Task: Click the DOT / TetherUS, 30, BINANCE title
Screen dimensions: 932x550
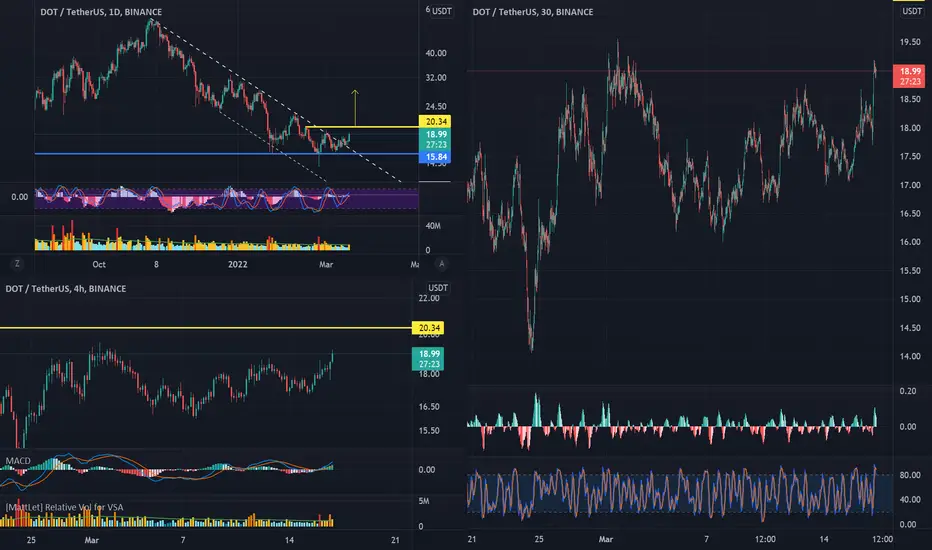Action: [533, 12]
